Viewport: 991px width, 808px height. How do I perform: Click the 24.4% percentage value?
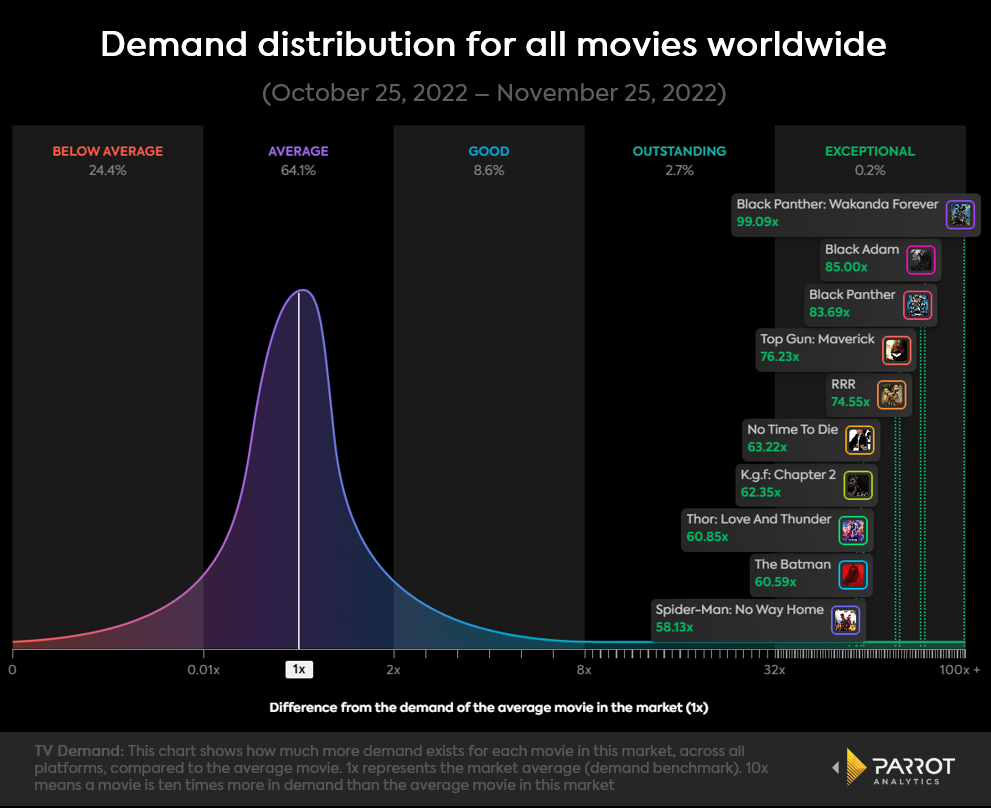click(107, 170)
